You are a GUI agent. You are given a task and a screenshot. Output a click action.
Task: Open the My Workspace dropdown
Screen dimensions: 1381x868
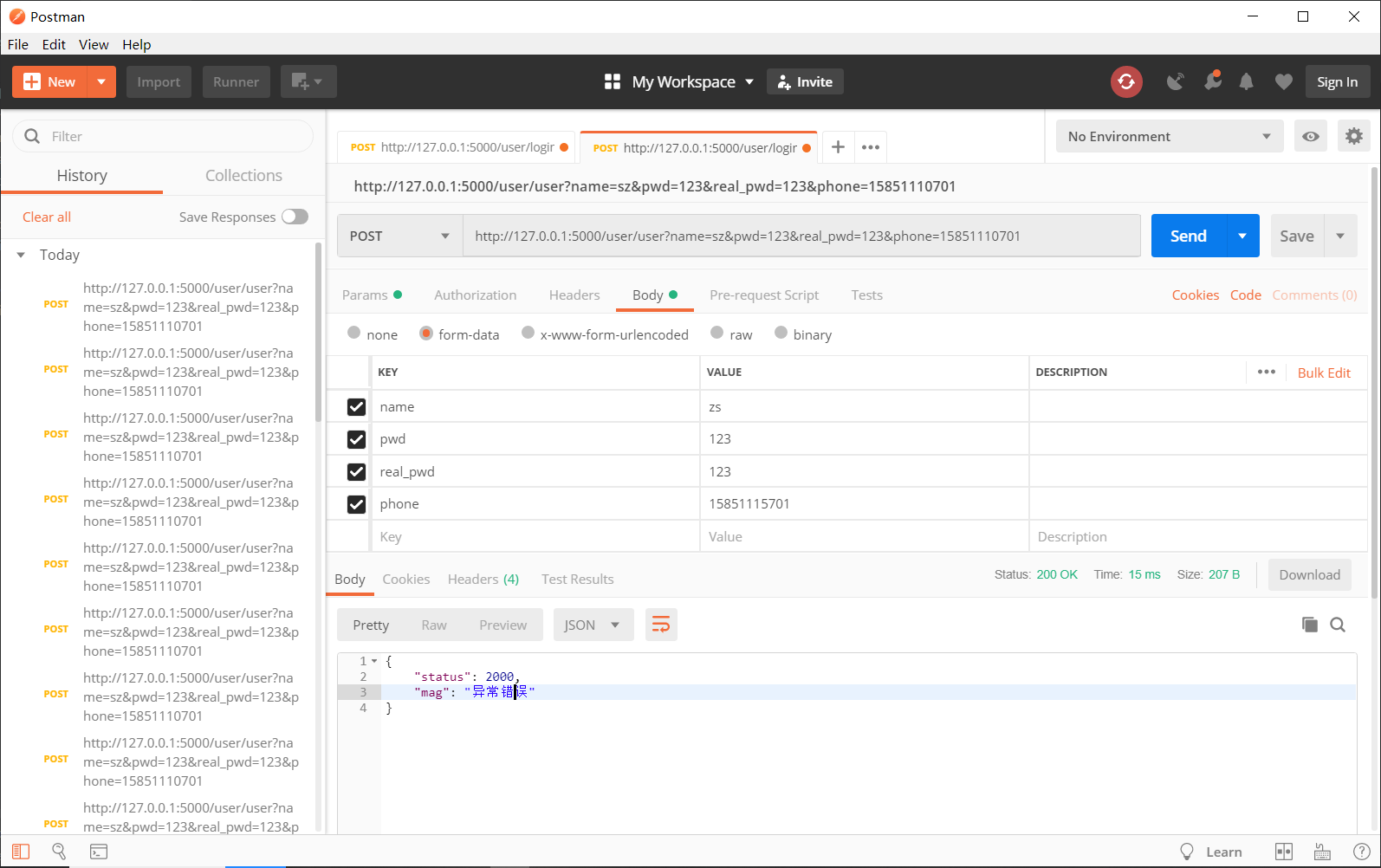(x=692, y=81)
